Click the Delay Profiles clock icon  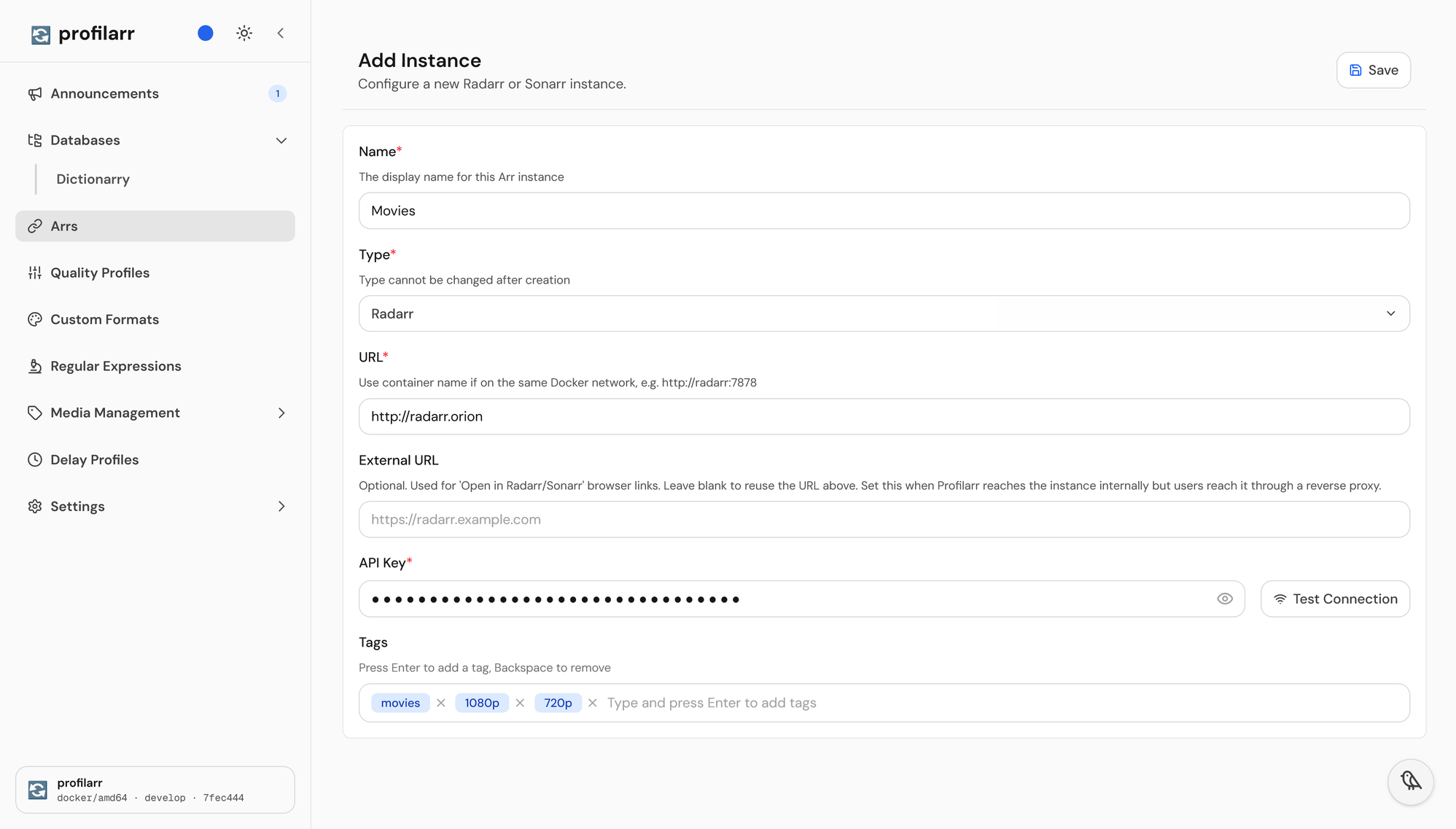click(x=35, y=459)
